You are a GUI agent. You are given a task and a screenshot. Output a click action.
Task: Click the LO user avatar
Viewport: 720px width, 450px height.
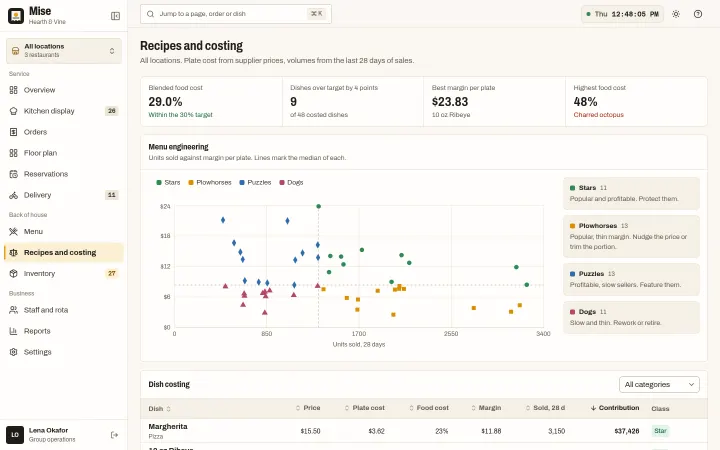tap(15, 435)
